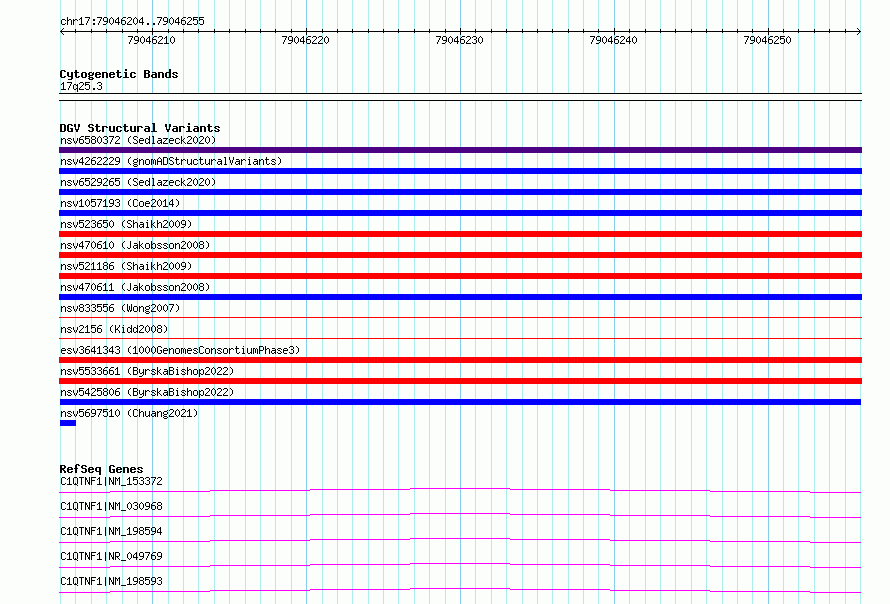The image size is (890, 604).
Task: Select the C1QTNF1|NM_198594 transcript label
Action: pos(111,531)
